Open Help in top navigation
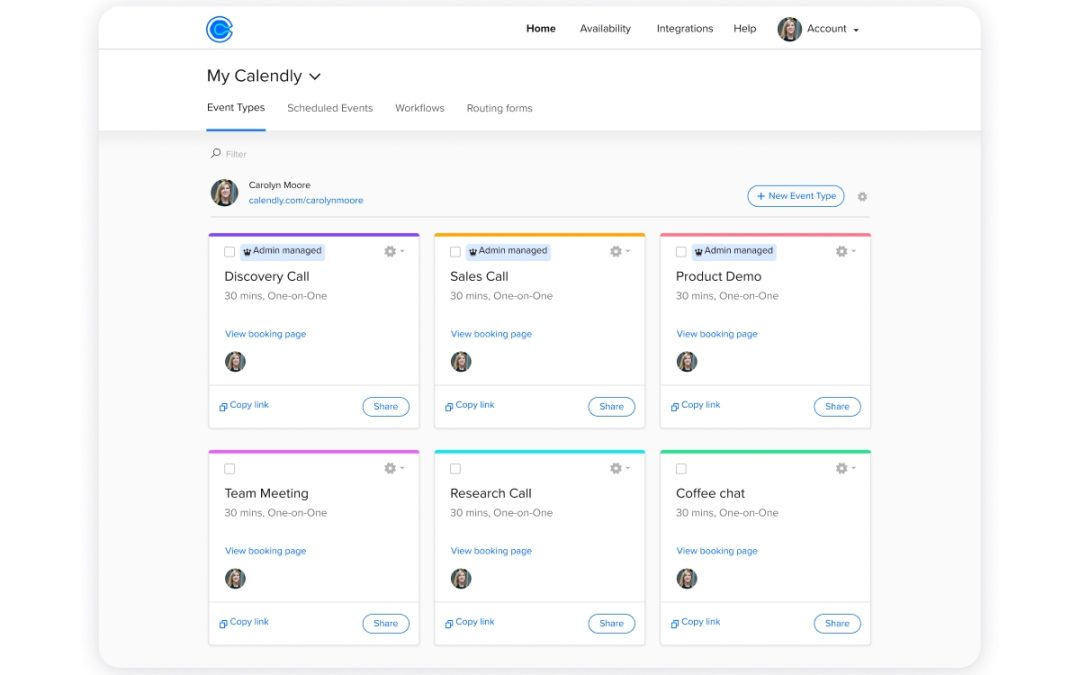 coord(745,28)
